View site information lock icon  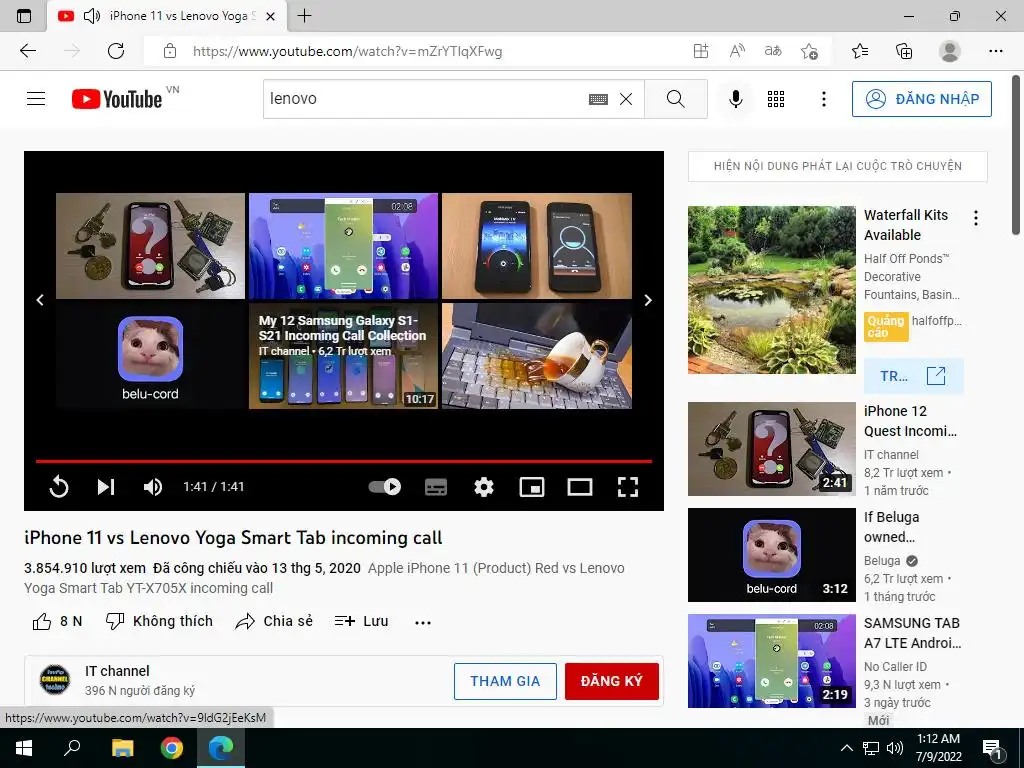pos(170,51)
